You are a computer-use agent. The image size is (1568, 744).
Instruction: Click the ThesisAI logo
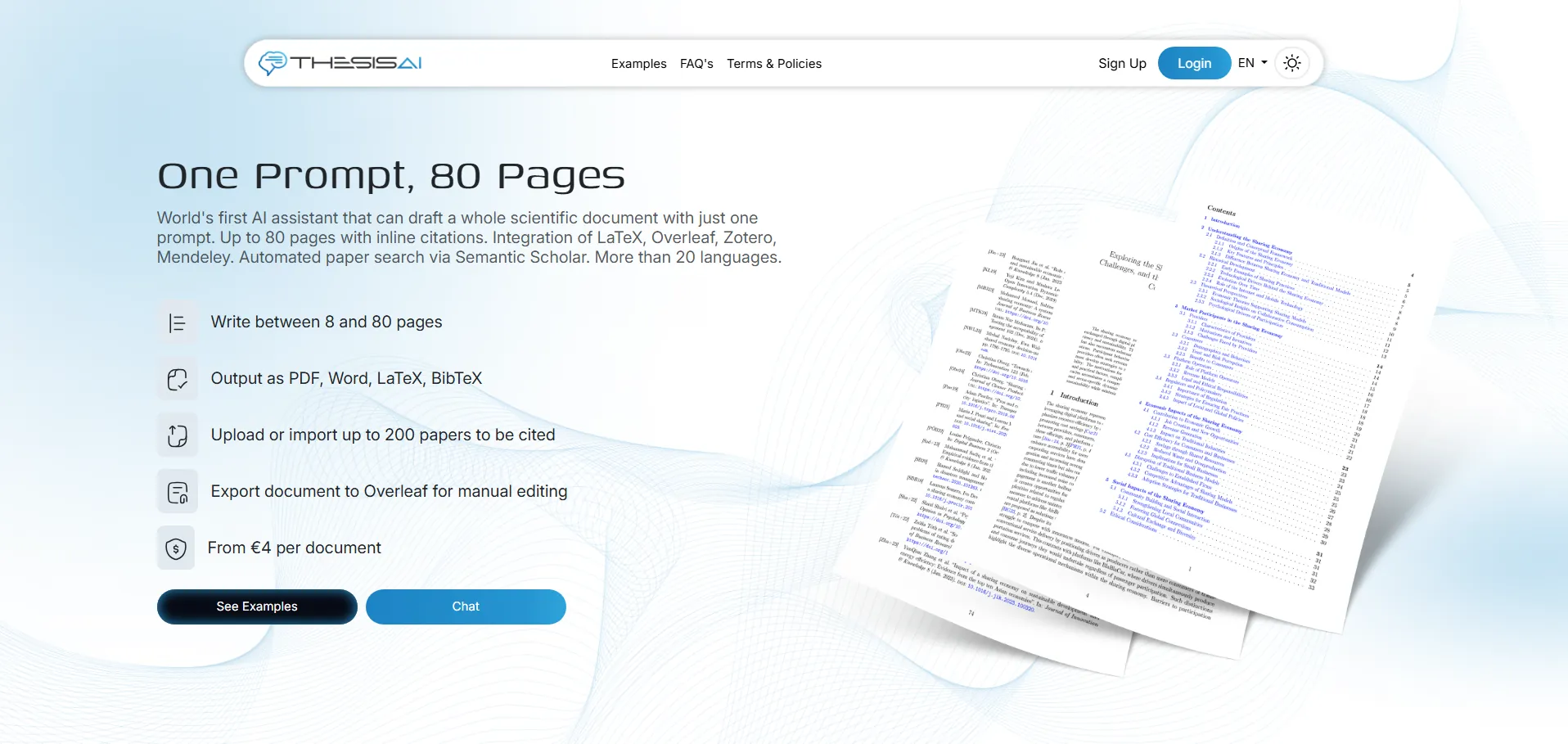340,63
